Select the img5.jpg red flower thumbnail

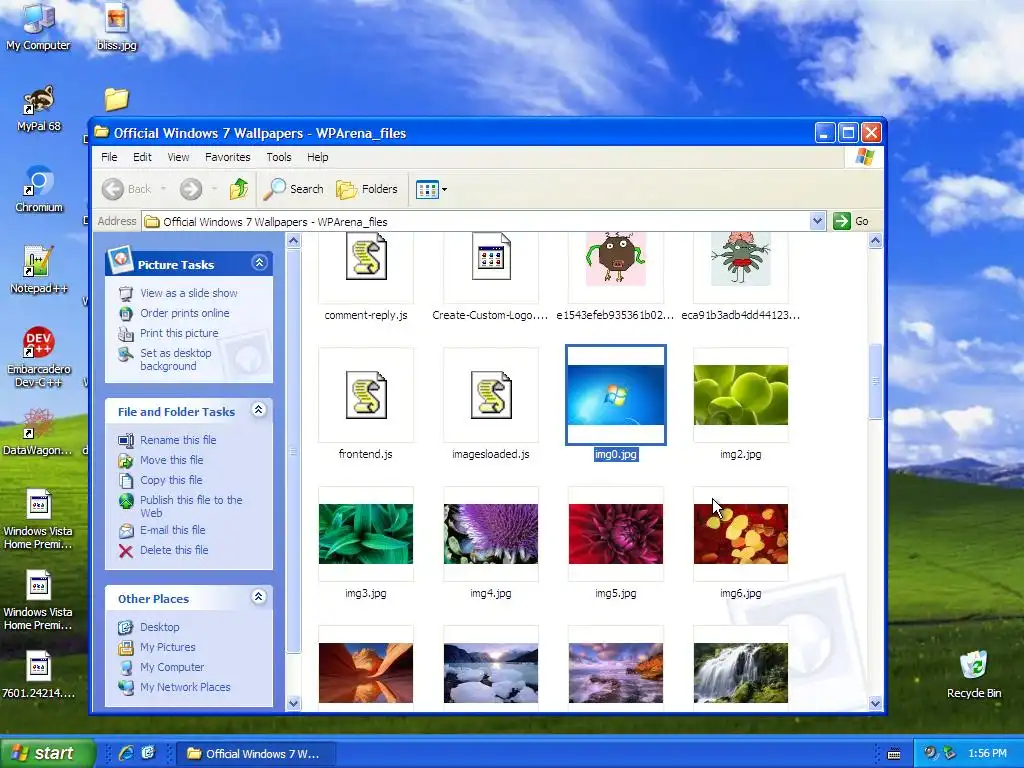616,534
